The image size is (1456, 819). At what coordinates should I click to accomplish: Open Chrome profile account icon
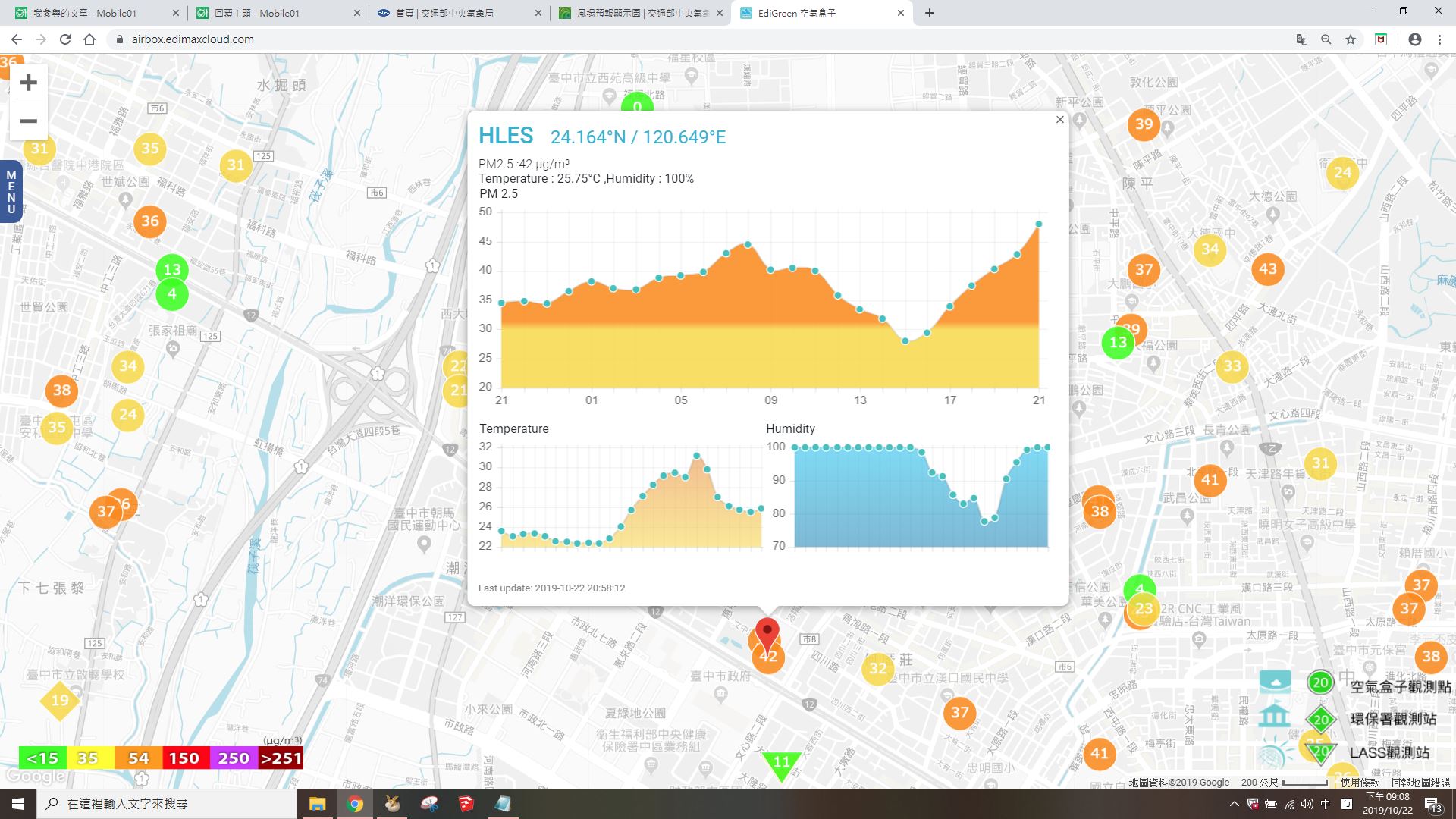1415,39
